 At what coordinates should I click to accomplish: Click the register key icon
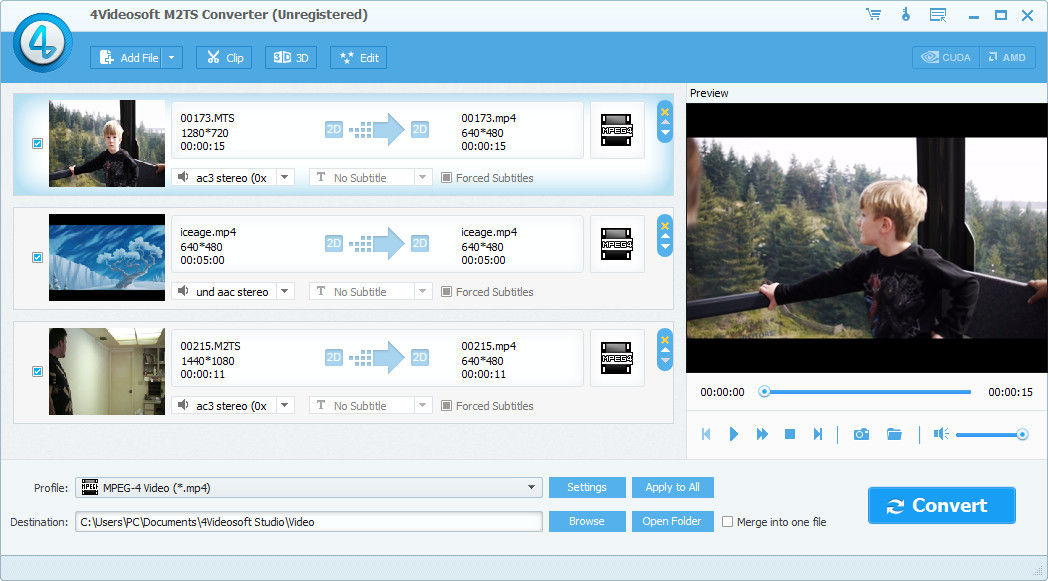906,15
